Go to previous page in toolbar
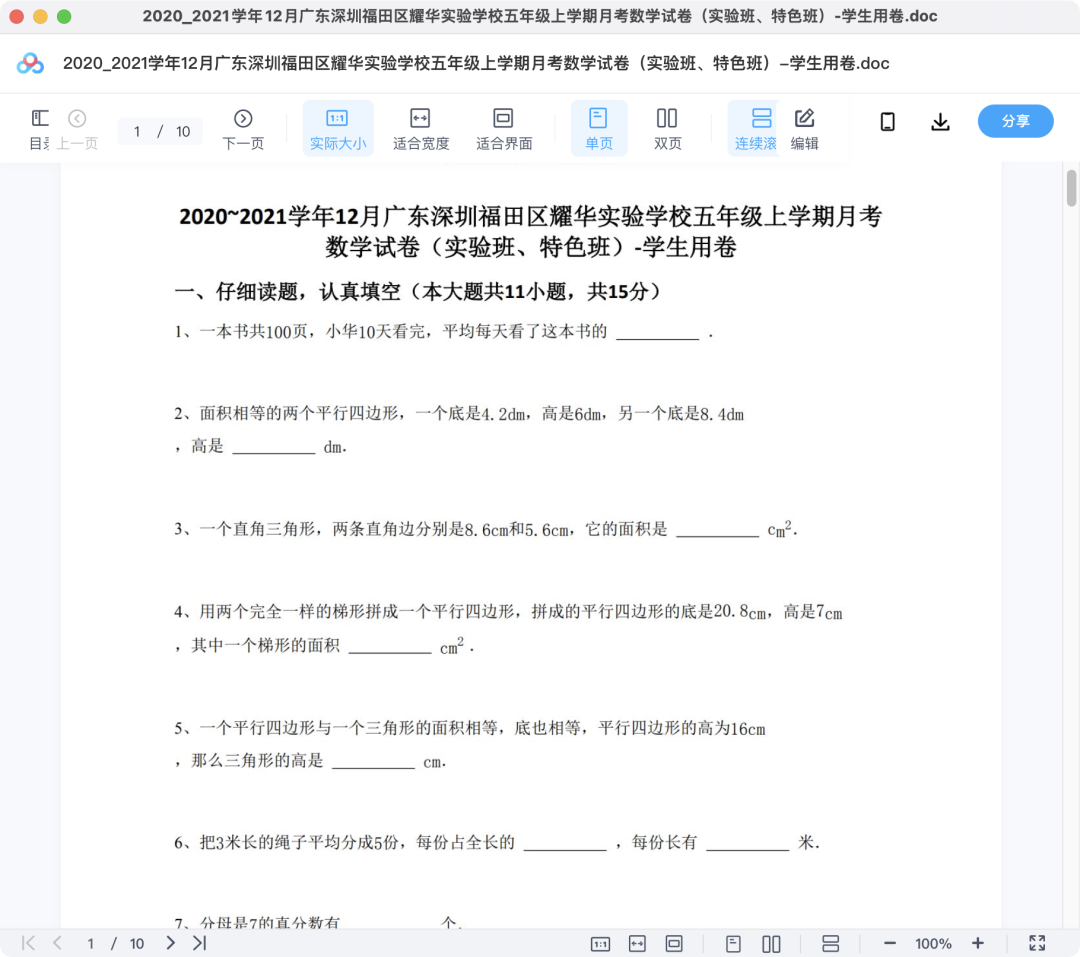The height and width of the screenshot is (957, 1080). point(77,128)
